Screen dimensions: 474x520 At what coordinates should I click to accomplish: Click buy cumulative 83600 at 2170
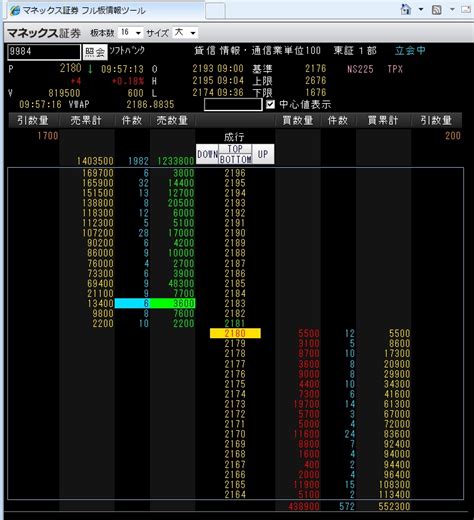click(x=397, y=434)
